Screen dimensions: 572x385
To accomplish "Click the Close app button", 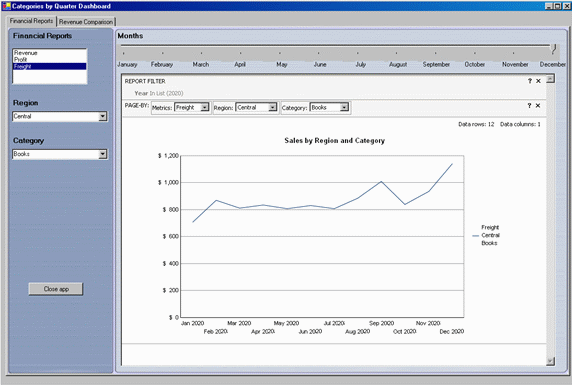I will click(x=56, y=289).
